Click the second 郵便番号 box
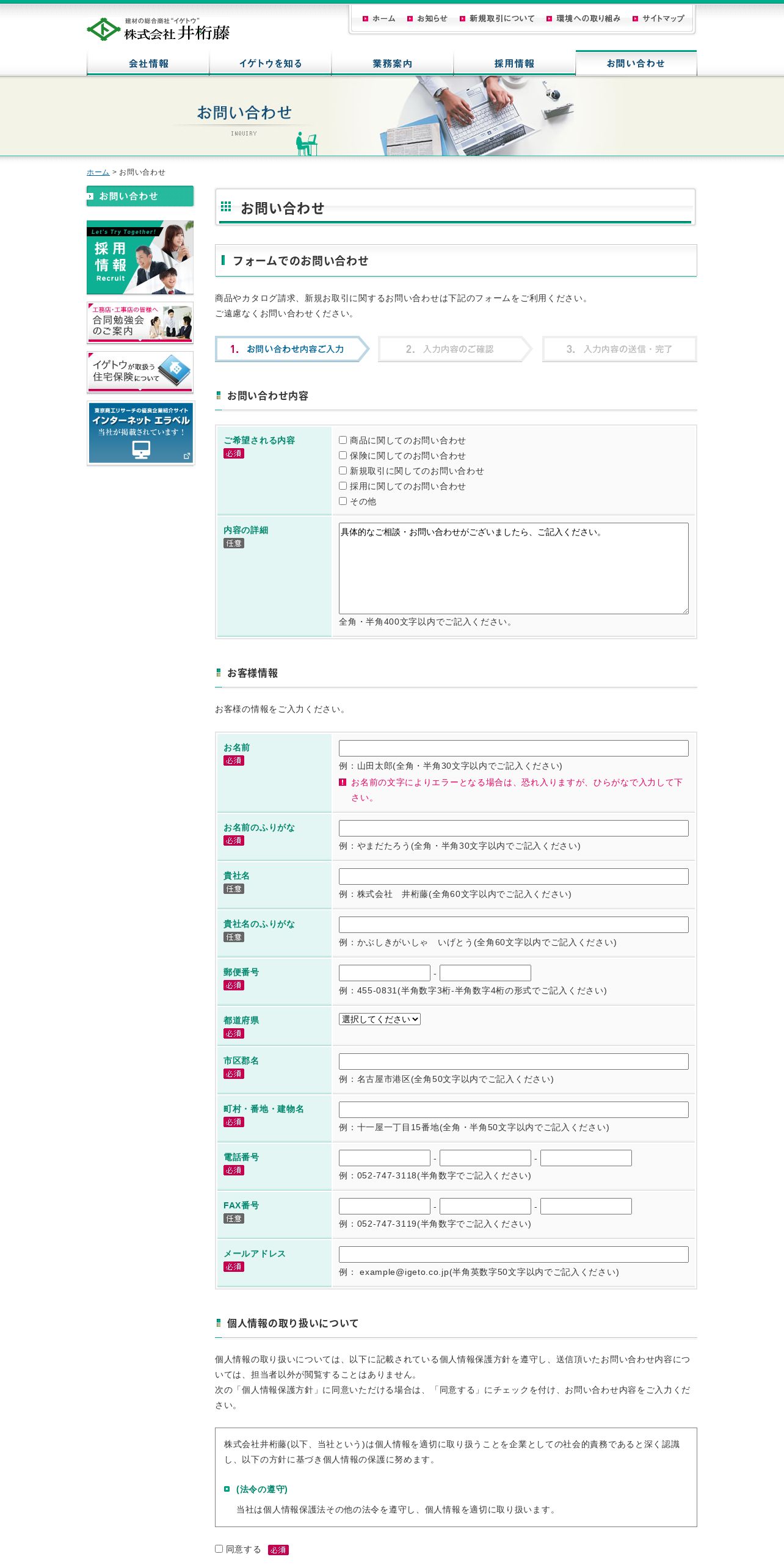The width and height of the screenshot is (784, 1568). (x=485, y=973)
